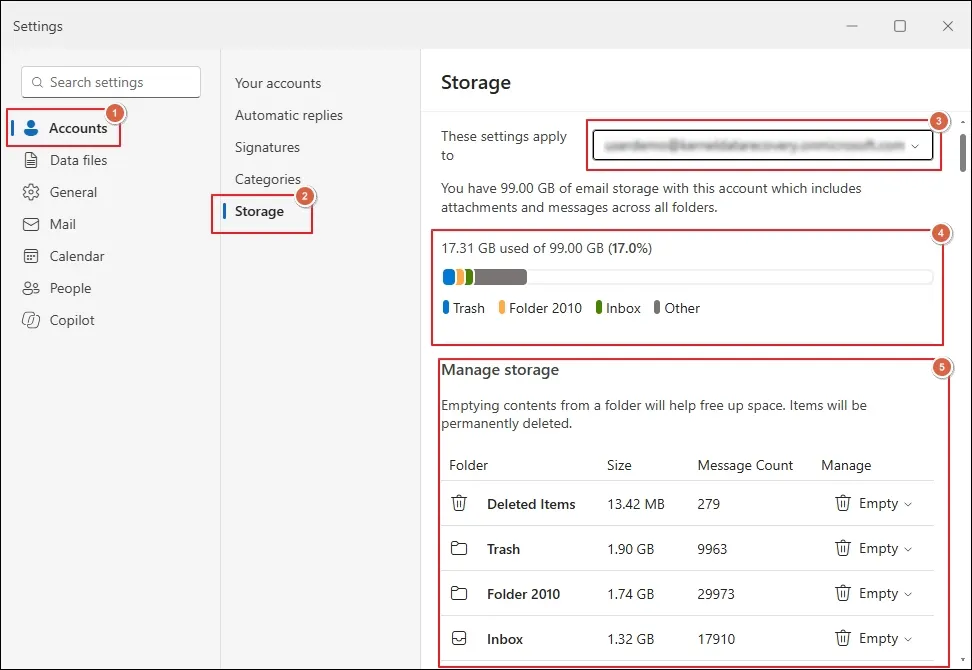Focus the Search settings field
This screenshot has width=972, height=670.
(111, 82)
